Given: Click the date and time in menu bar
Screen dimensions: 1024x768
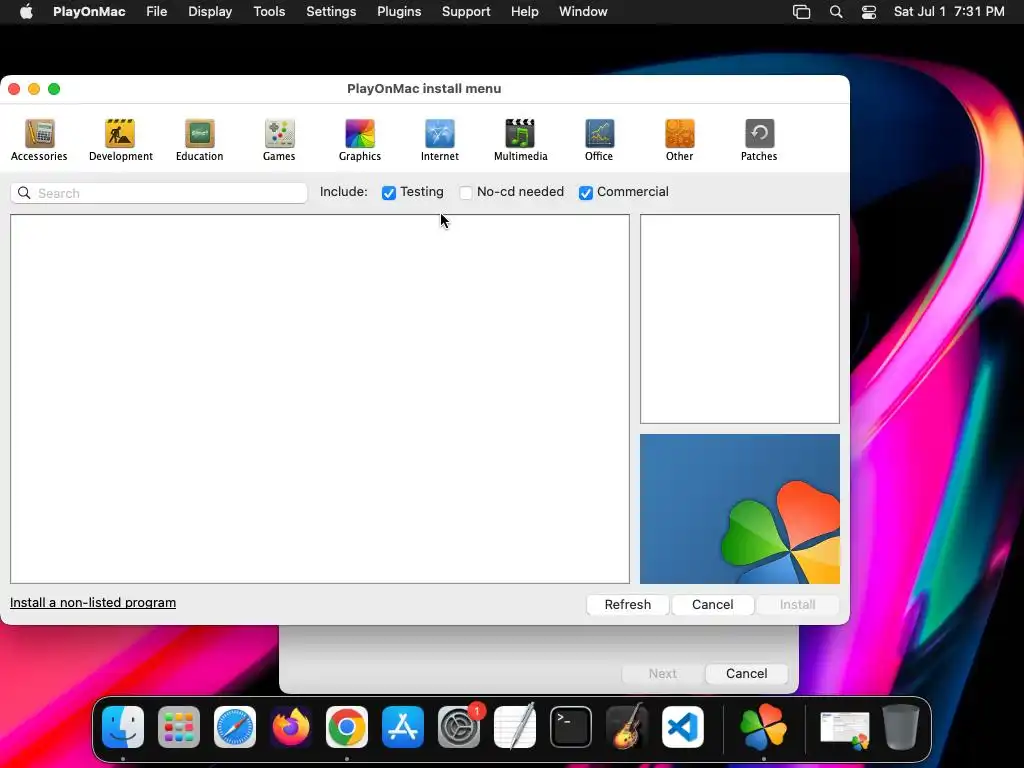Looking at the screenshot, I should click(x=949, y=12).
